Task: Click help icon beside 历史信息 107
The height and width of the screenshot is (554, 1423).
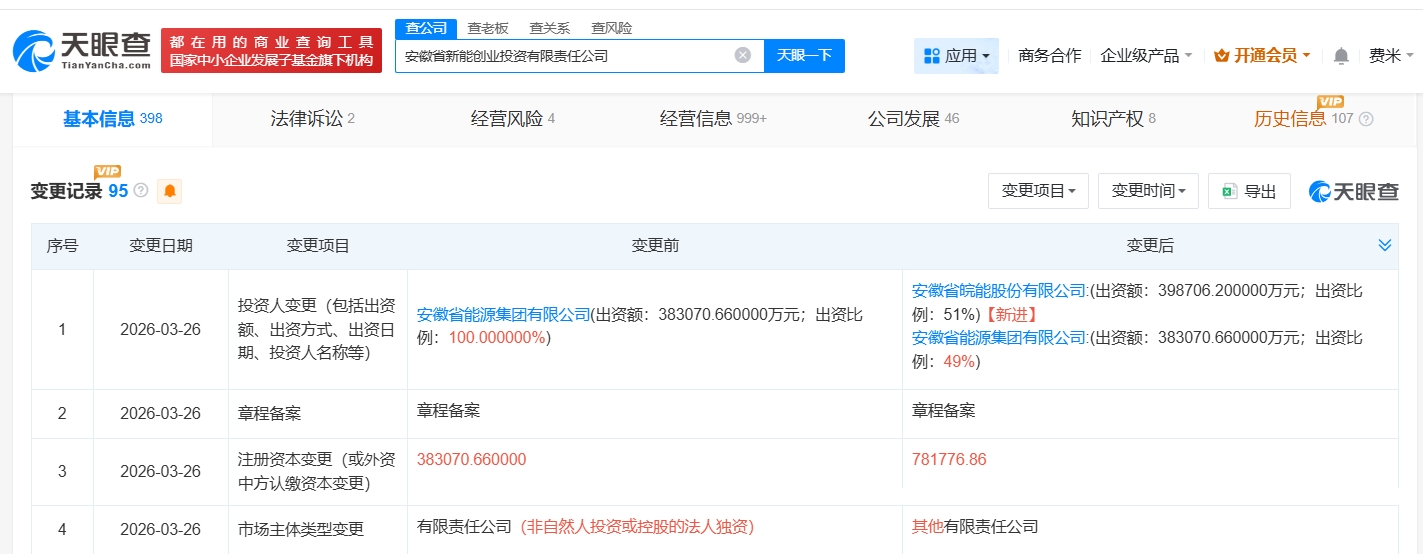Action: coord(1366,119)
